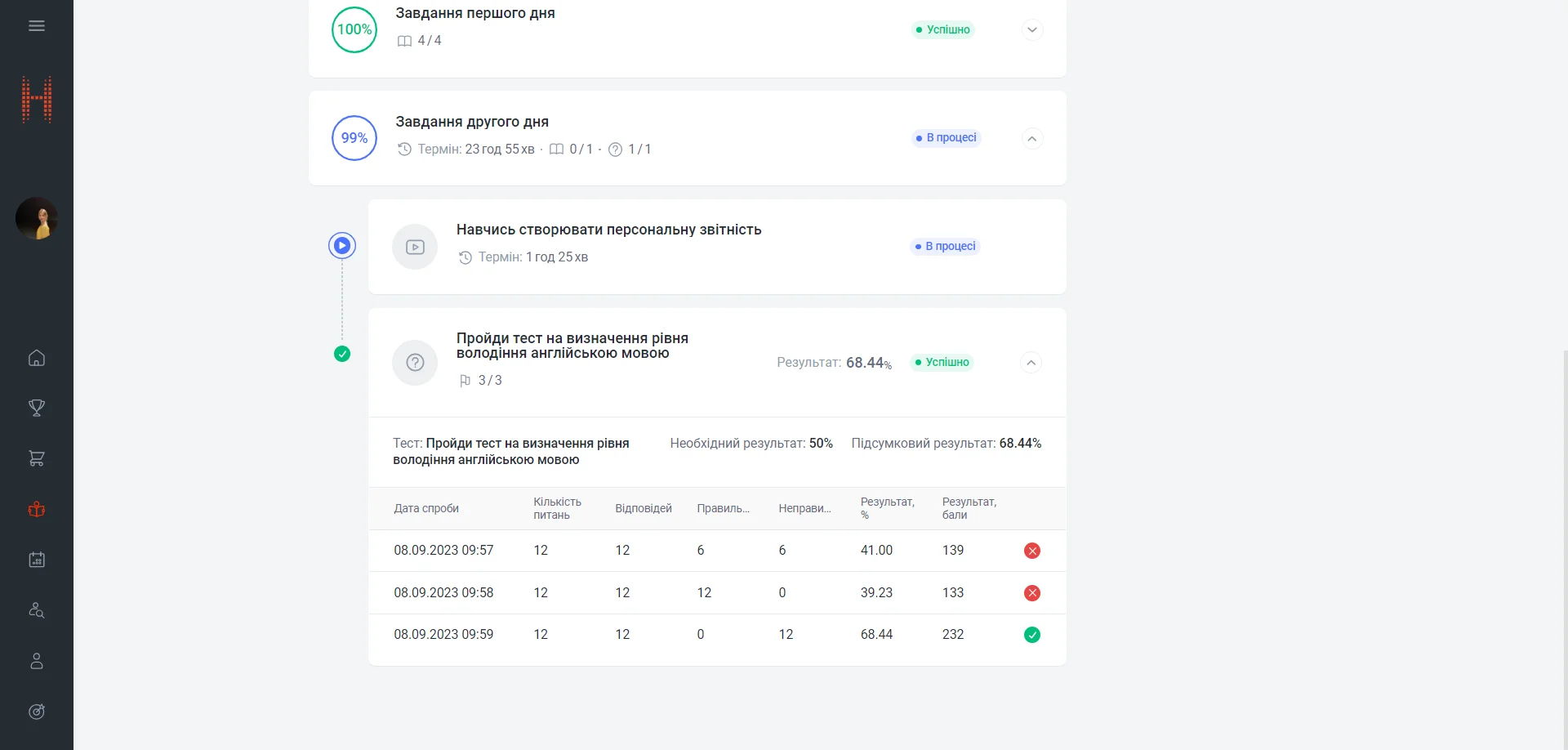
Task: Click the red H company logo
Action: [37, 100]
